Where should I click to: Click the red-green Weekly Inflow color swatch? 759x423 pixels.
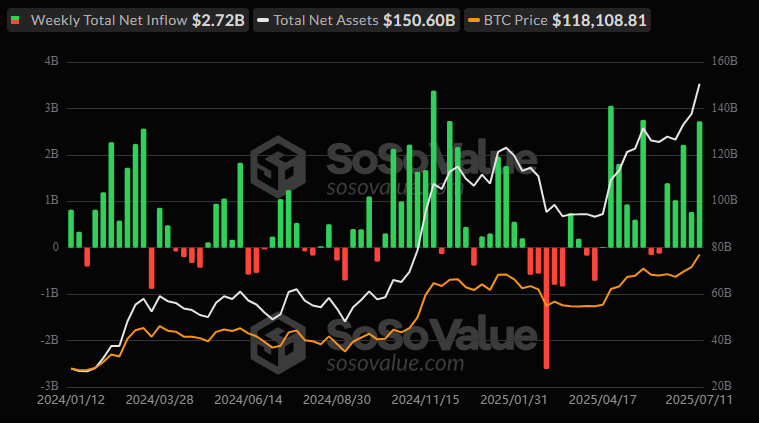[15, 20]
